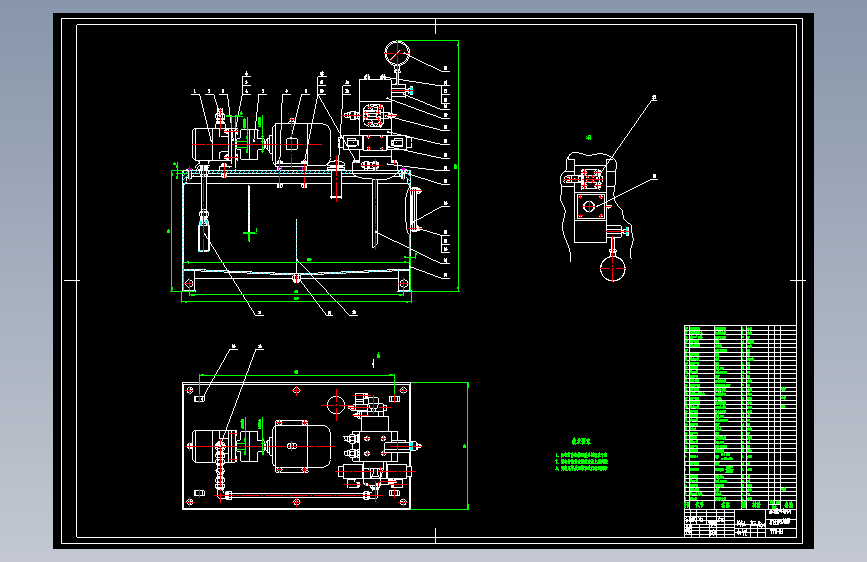Select the liquid level gauge on tank side
Screen dimensions: 867x562
point(415,210)
